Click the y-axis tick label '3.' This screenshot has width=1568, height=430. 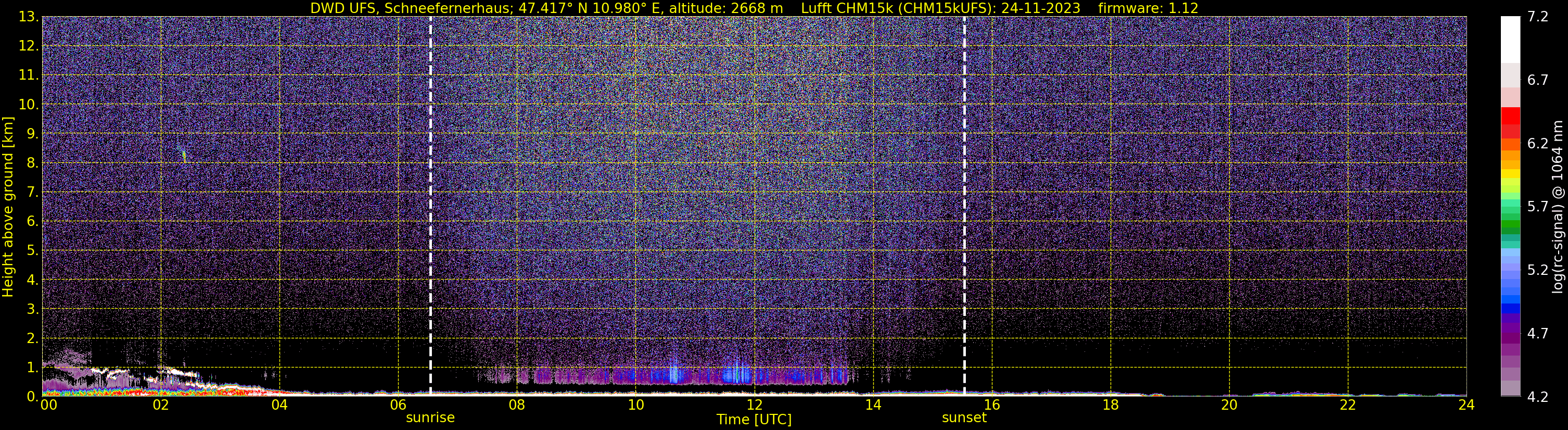click(33, 309)
